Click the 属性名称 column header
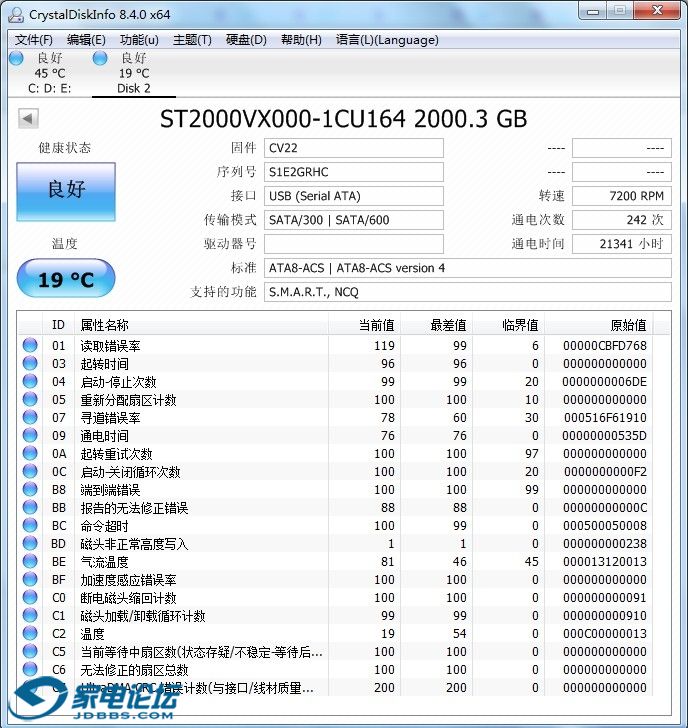This screenshot has width=688, height=728. pos(201,325)
